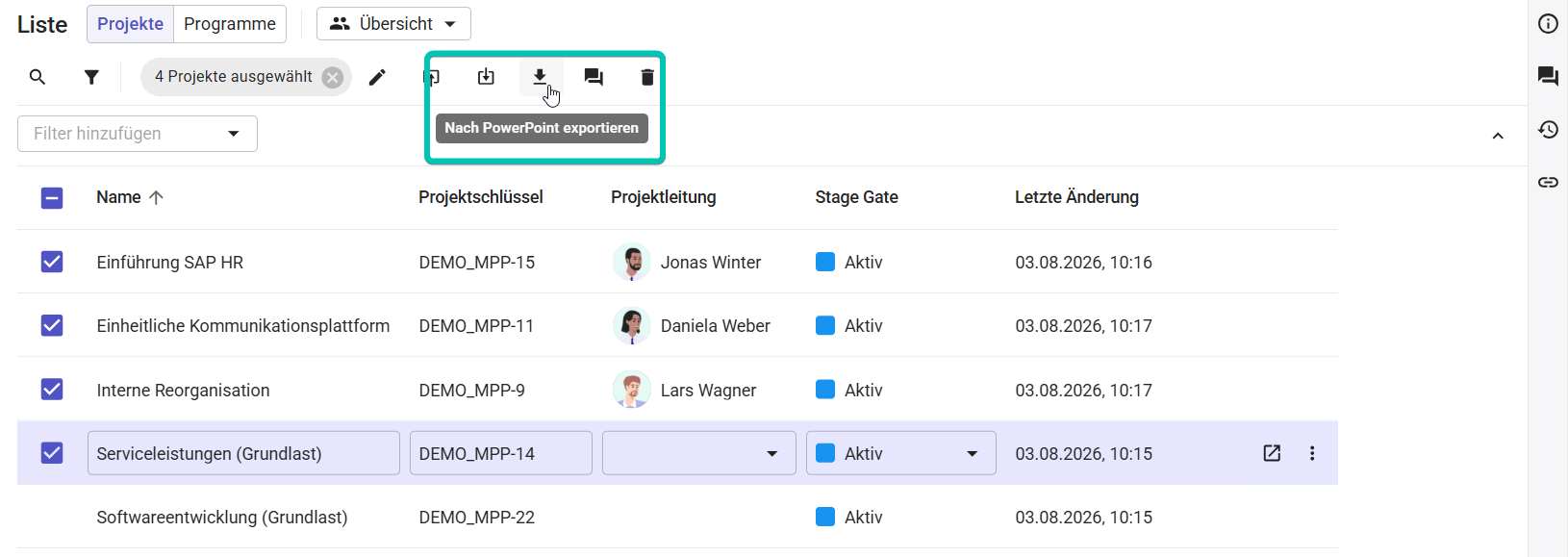1568x557 pixels.
Task: Select the Projekte tab
Action: coord(131,24)
